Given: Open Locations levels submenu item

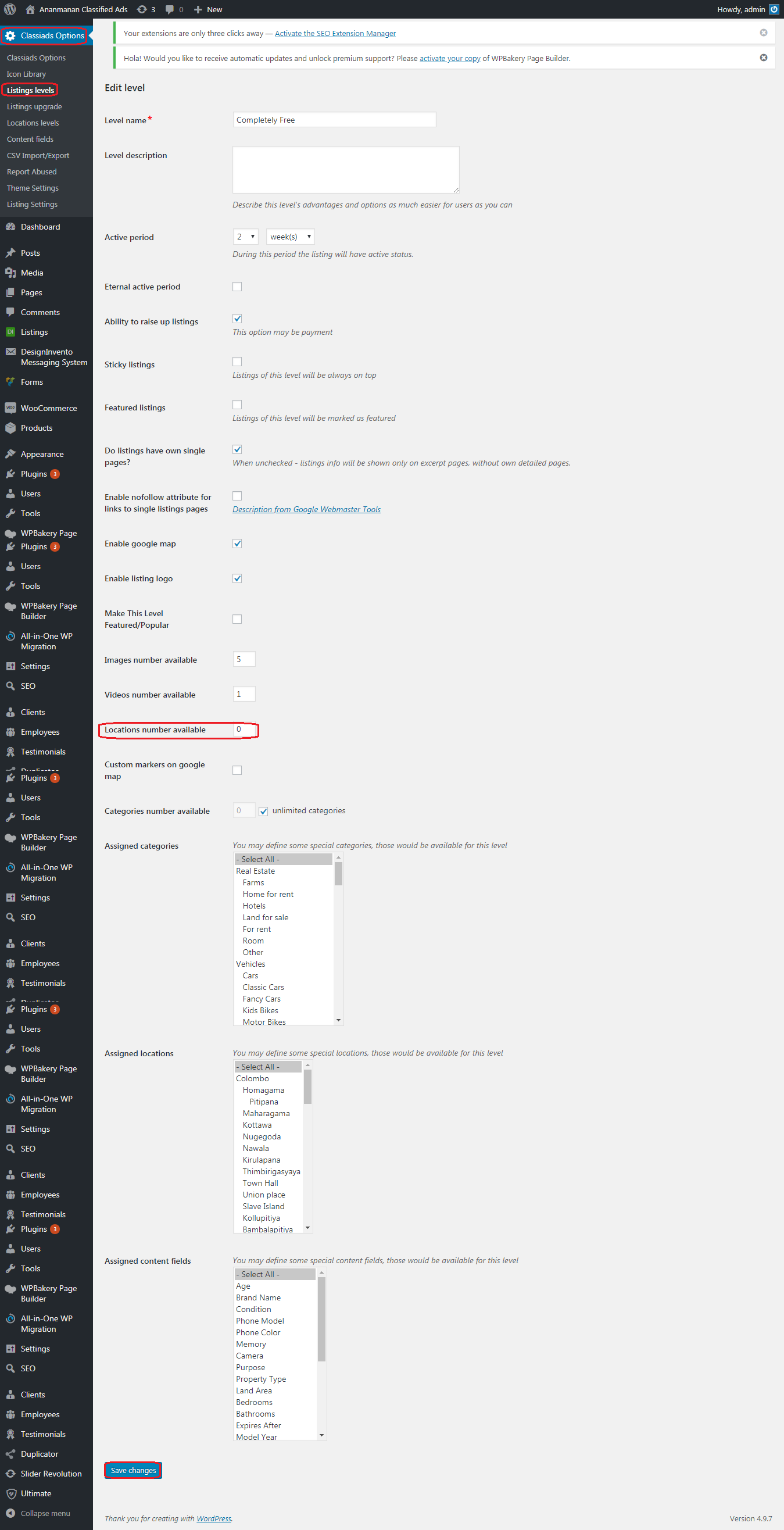Looking at the screenshot, I should (33, 123).
